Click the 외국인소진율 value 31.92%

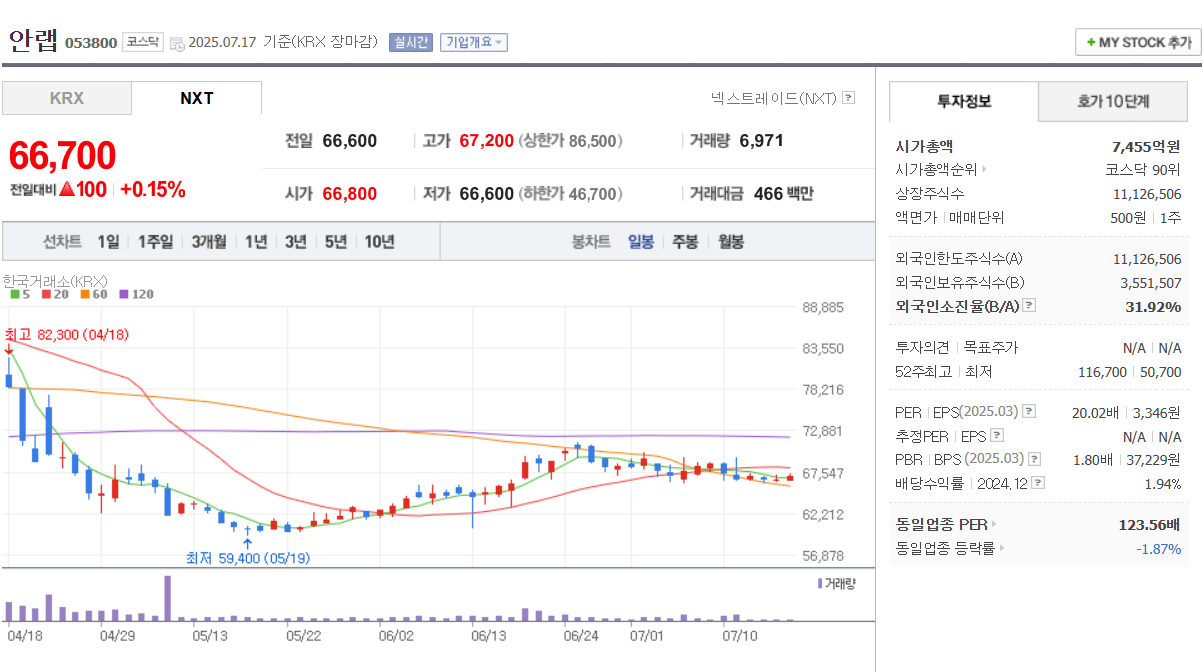1153,306
